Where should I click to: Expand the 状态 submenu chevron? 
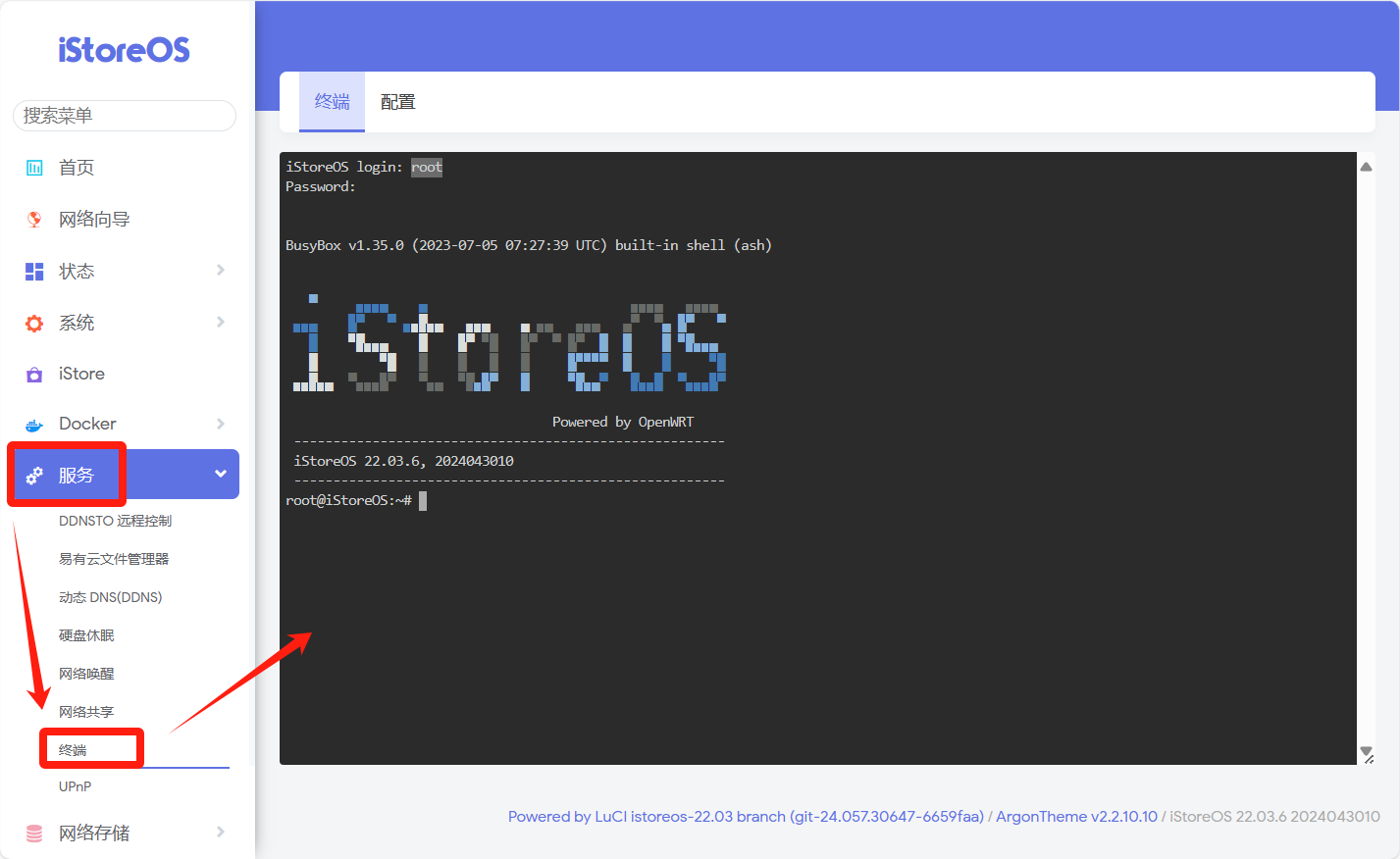221,271
